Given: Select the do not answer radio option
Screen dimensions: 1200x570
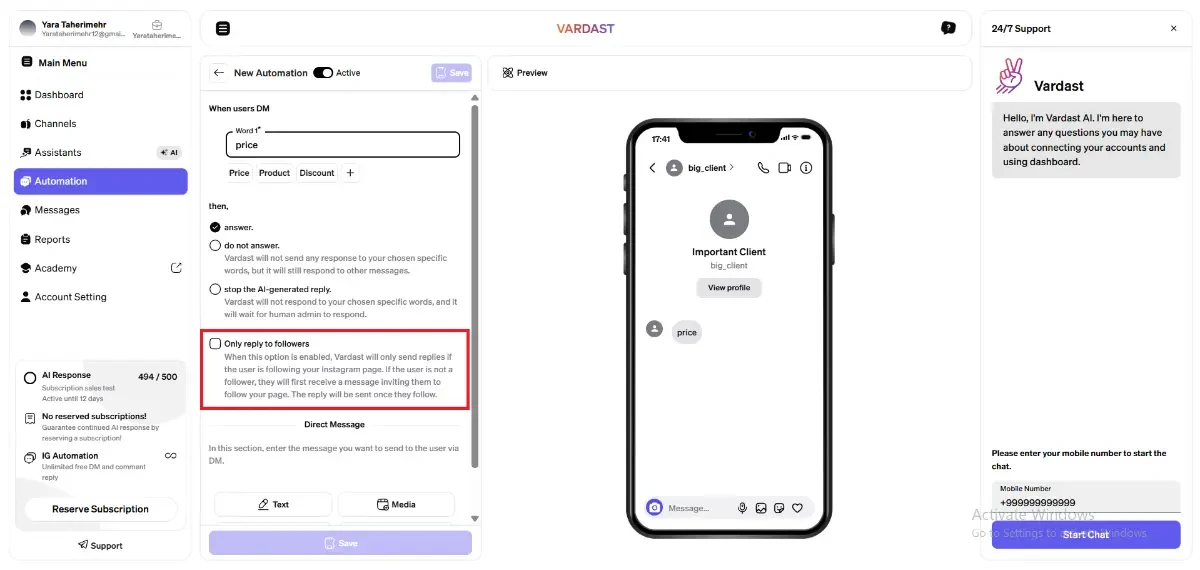Looking at the screenshot, I should click(215, 245).
